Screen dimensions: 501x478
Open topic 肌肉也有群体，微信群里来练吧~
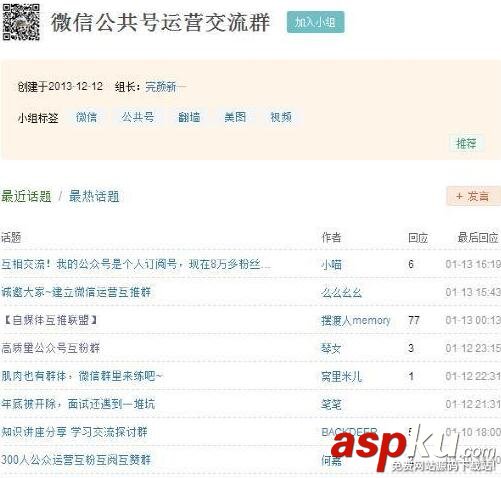82,376
